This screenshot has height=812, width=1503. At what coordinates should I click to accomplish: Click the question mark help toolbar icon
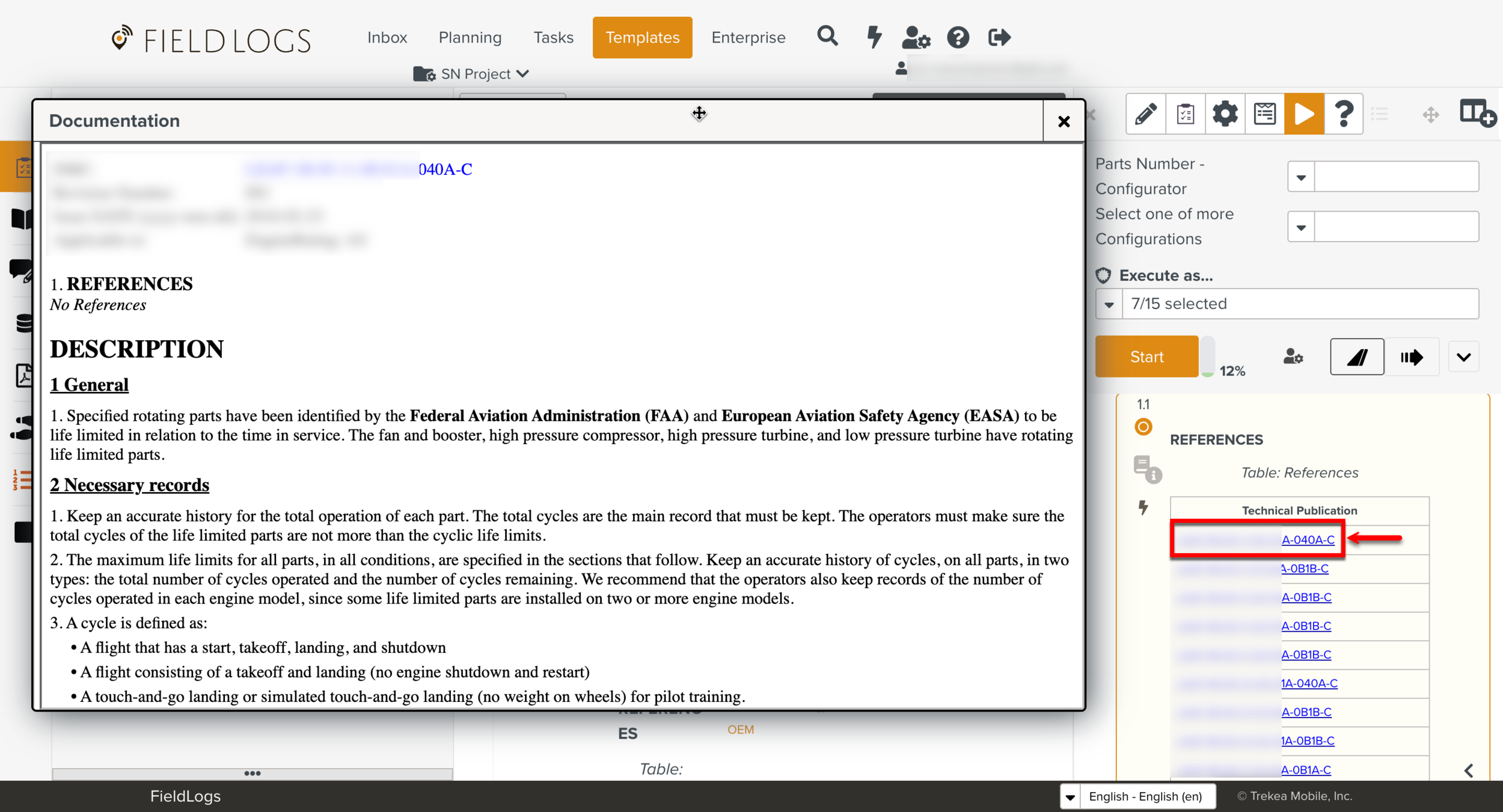pyautogui.click(x=1344, y=114)
